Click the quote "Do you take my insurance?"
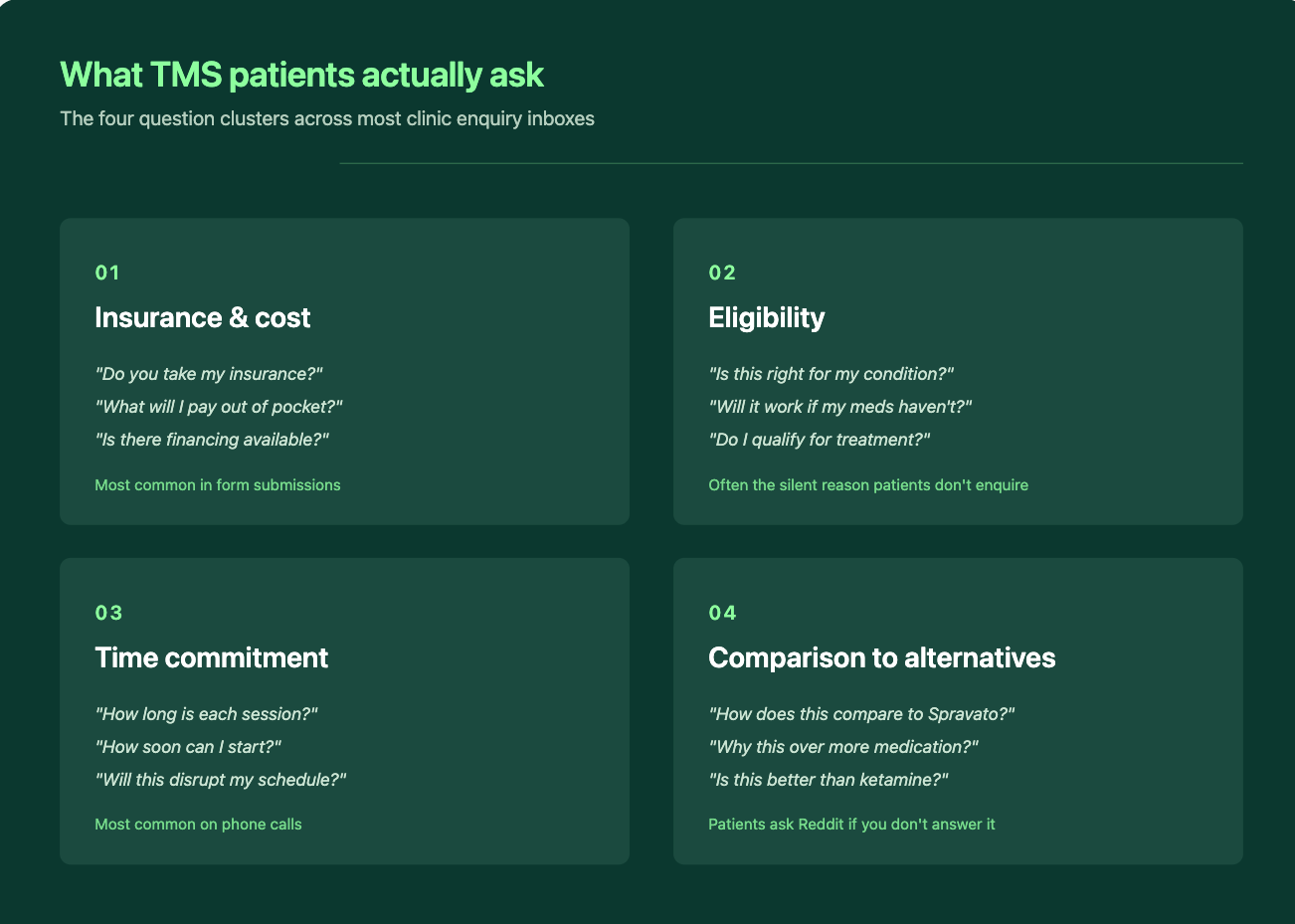The height and width of the screenshot is (924, 1295). click(209, 374)
